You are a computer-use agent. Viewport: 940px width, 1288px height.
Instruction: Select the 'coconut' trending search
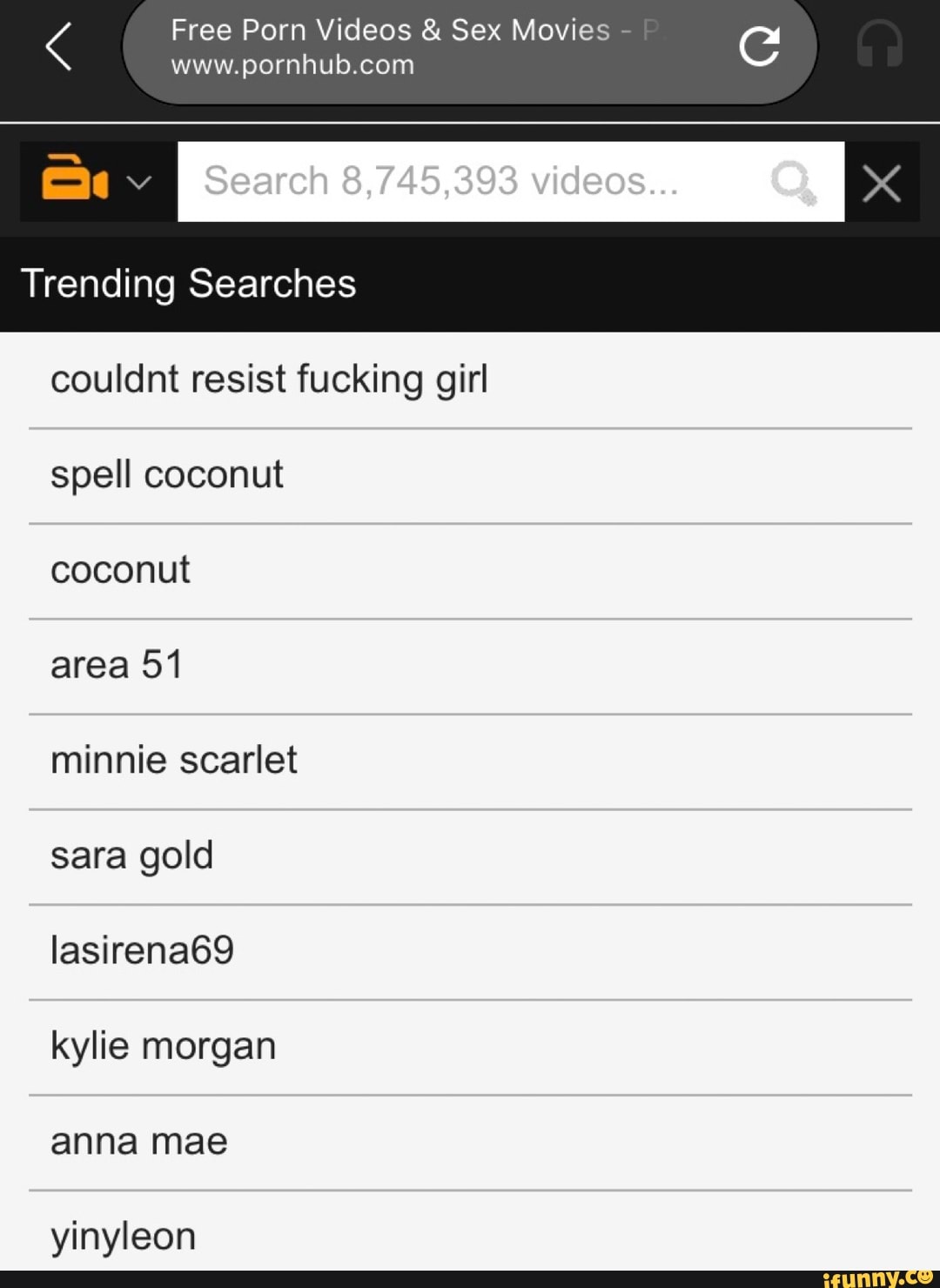click(120, 571)
